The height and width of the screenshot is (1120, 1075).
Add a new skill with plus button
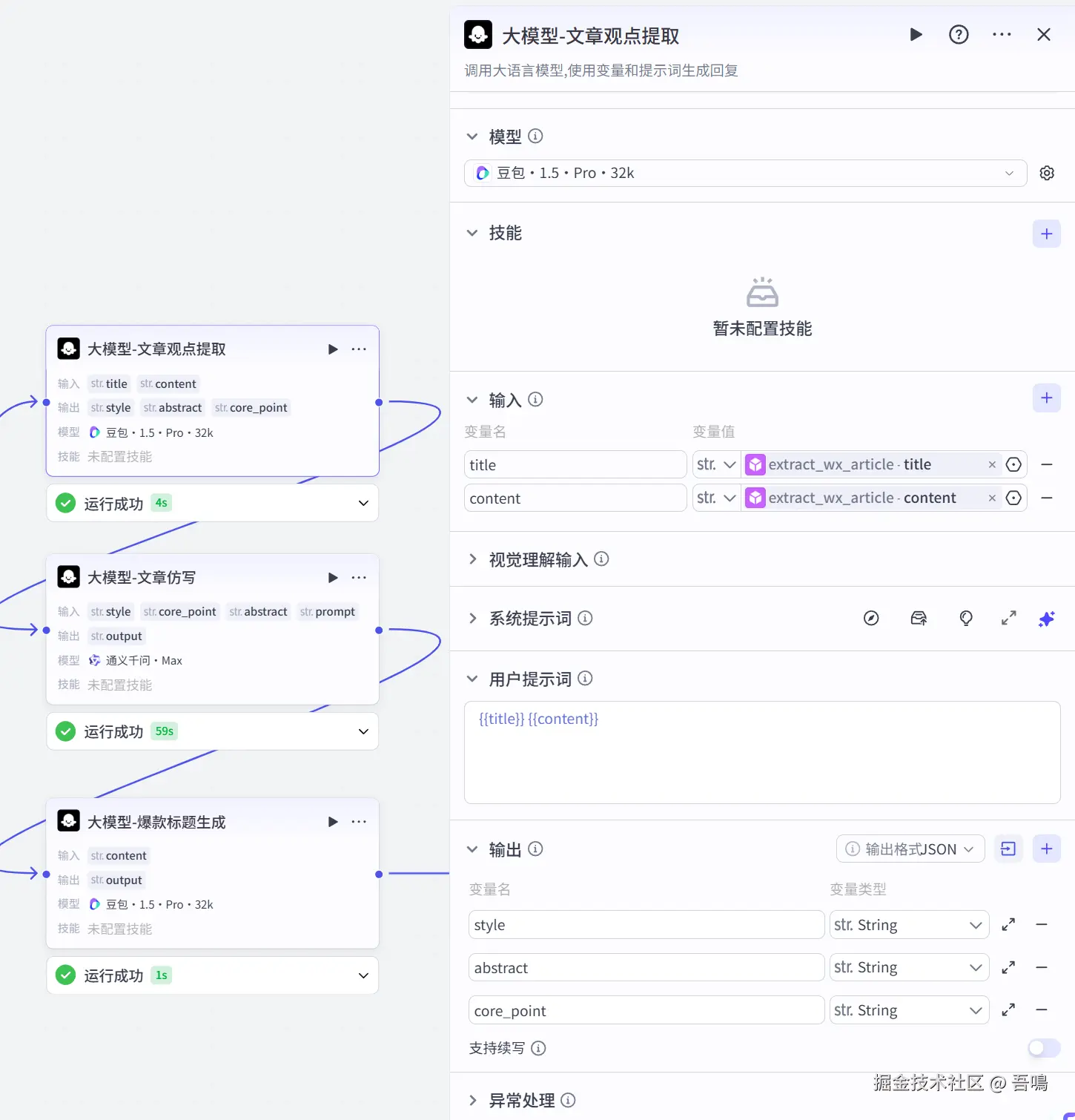(x=1047, y=234)
